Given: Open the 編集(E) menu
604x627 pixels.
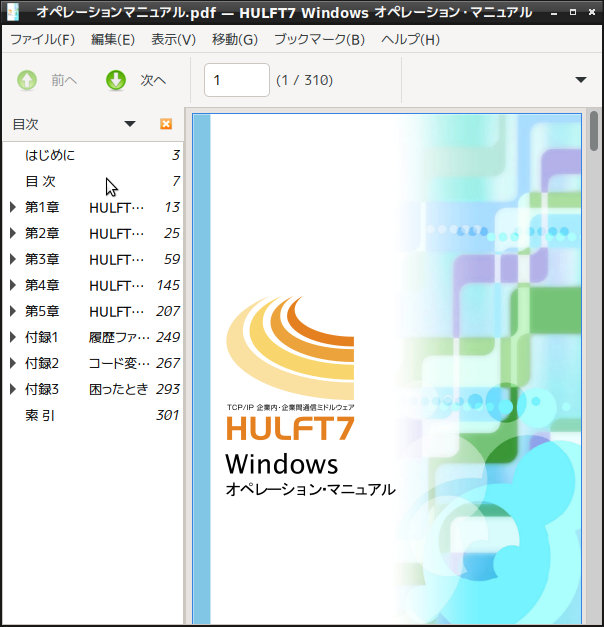Looking at the screenshot, I should (113, 40).
